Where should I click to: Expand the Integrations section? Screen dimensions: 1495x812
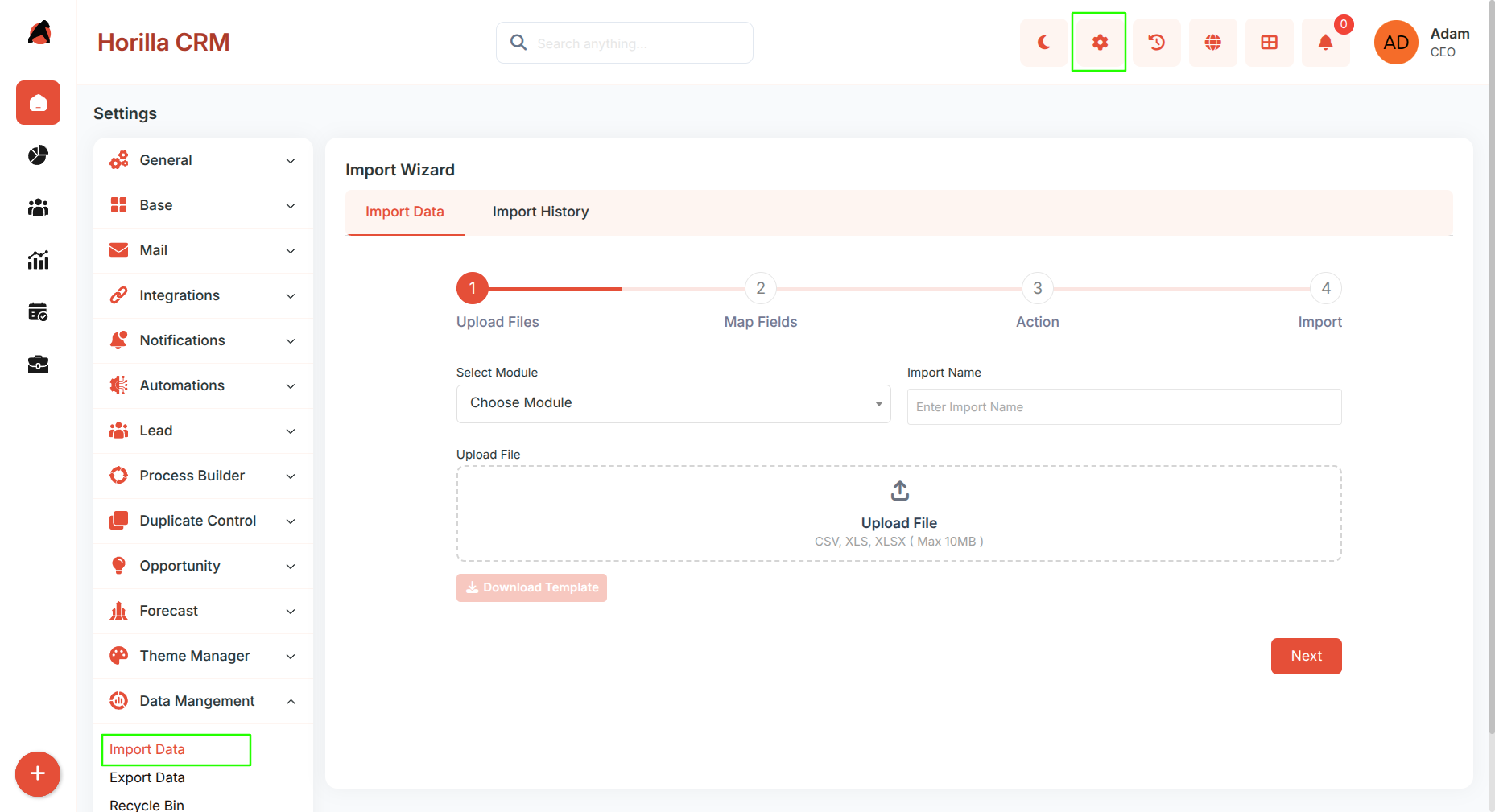pyautogui.click(x=203, y=295)
